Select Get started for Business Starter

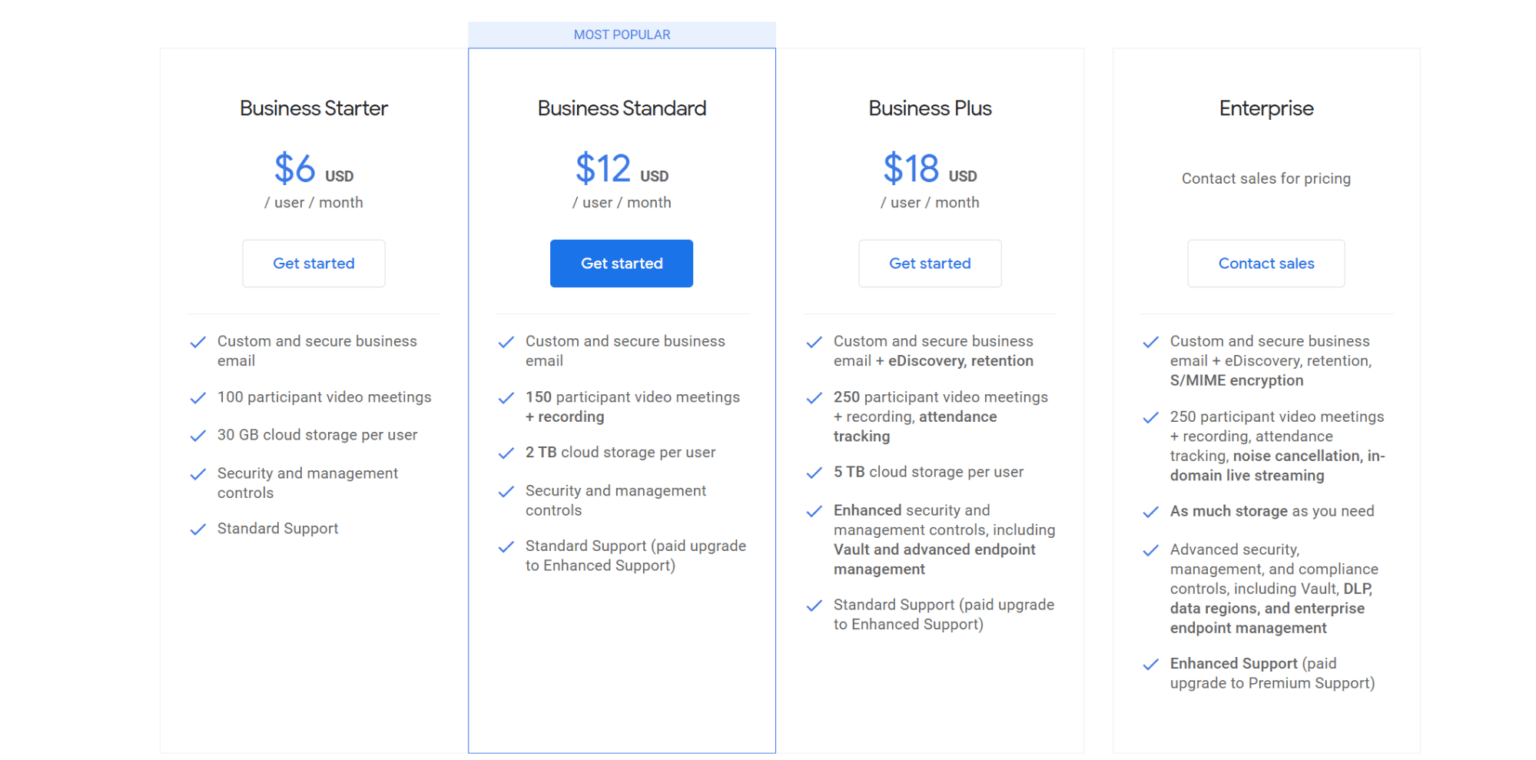click(x=313, y=263)
